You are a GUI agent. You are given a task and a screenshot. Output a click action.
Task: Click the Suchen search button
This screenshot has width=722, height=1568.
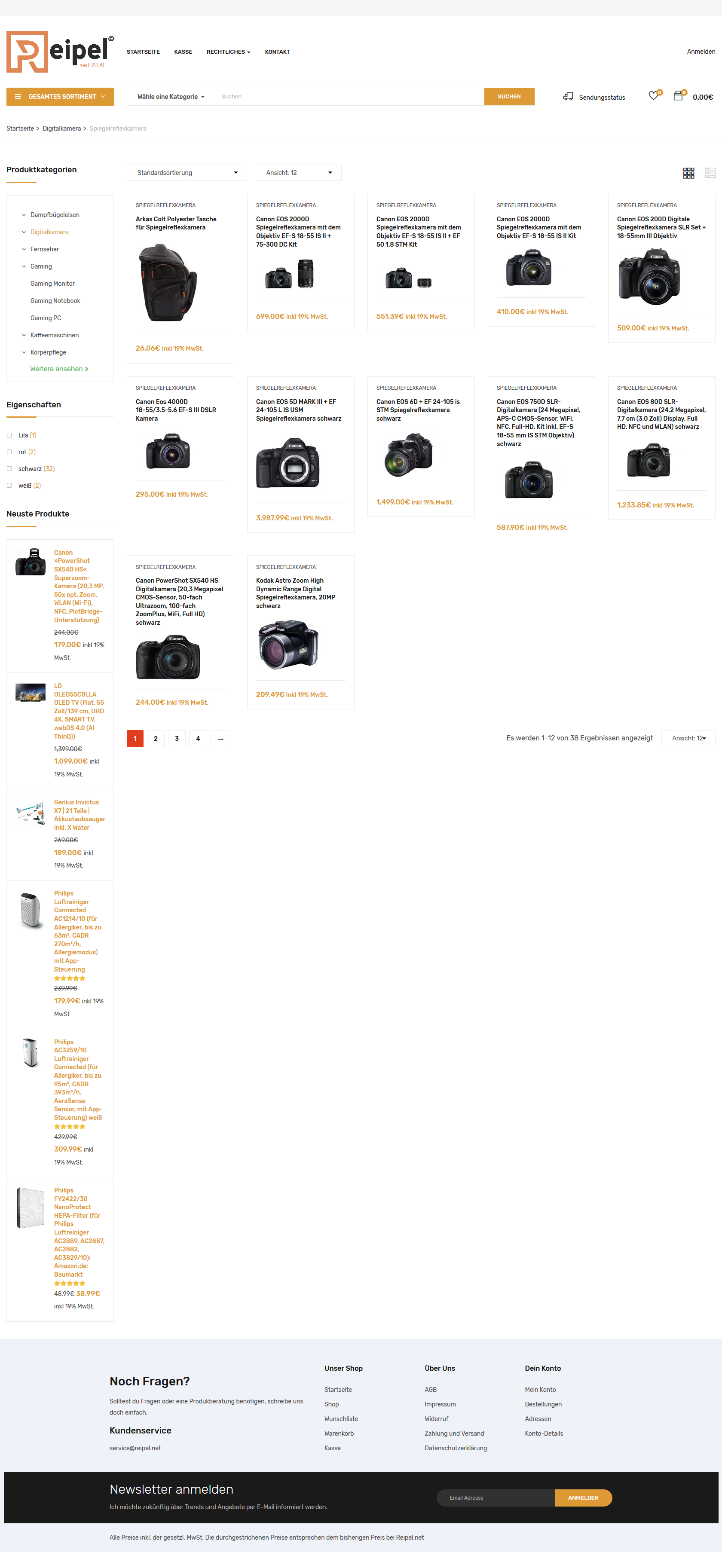pyautogui.click(x=509, y=97)
